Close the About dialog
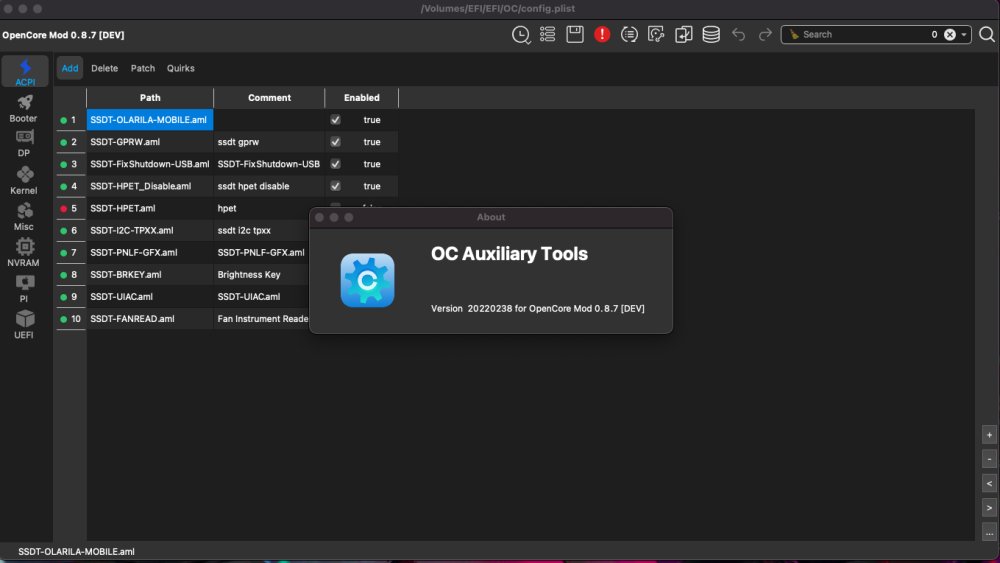The height and width of the screenshot is (563, 1000). coord(320,217)
